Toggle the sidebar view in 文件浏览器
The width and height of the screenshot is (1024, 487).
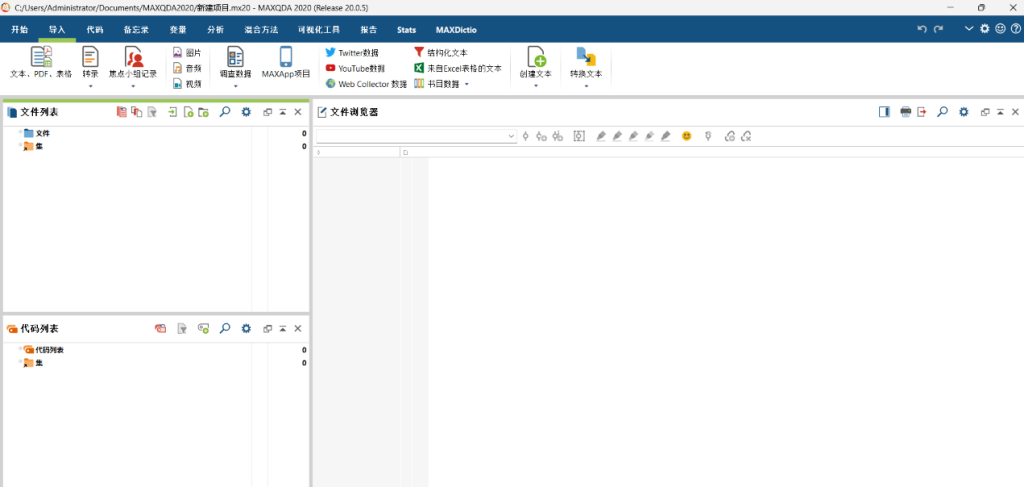pyautogui.click(x=884, y=112)
